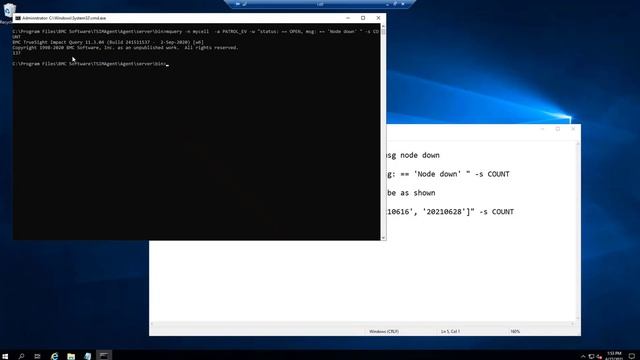Viewport: 640px width, 360px height.
Task: Open the taskbar clock and date
Action: pyautogui.click(x=614, y=356)
